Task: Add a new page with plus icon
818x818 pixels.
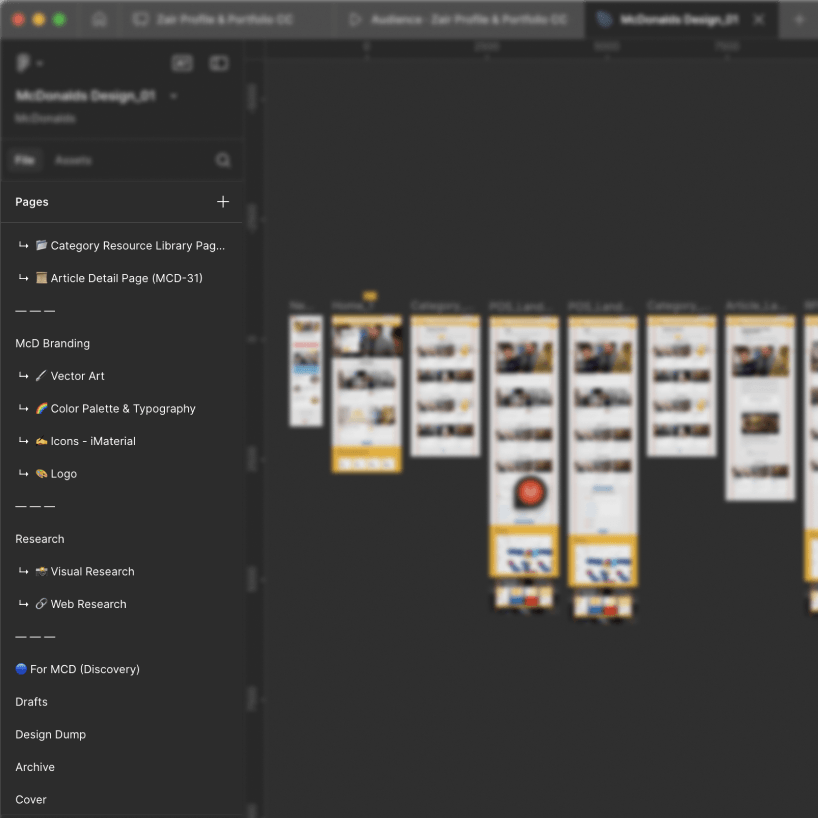Action: pyautogui.click(x=223, y=202)
